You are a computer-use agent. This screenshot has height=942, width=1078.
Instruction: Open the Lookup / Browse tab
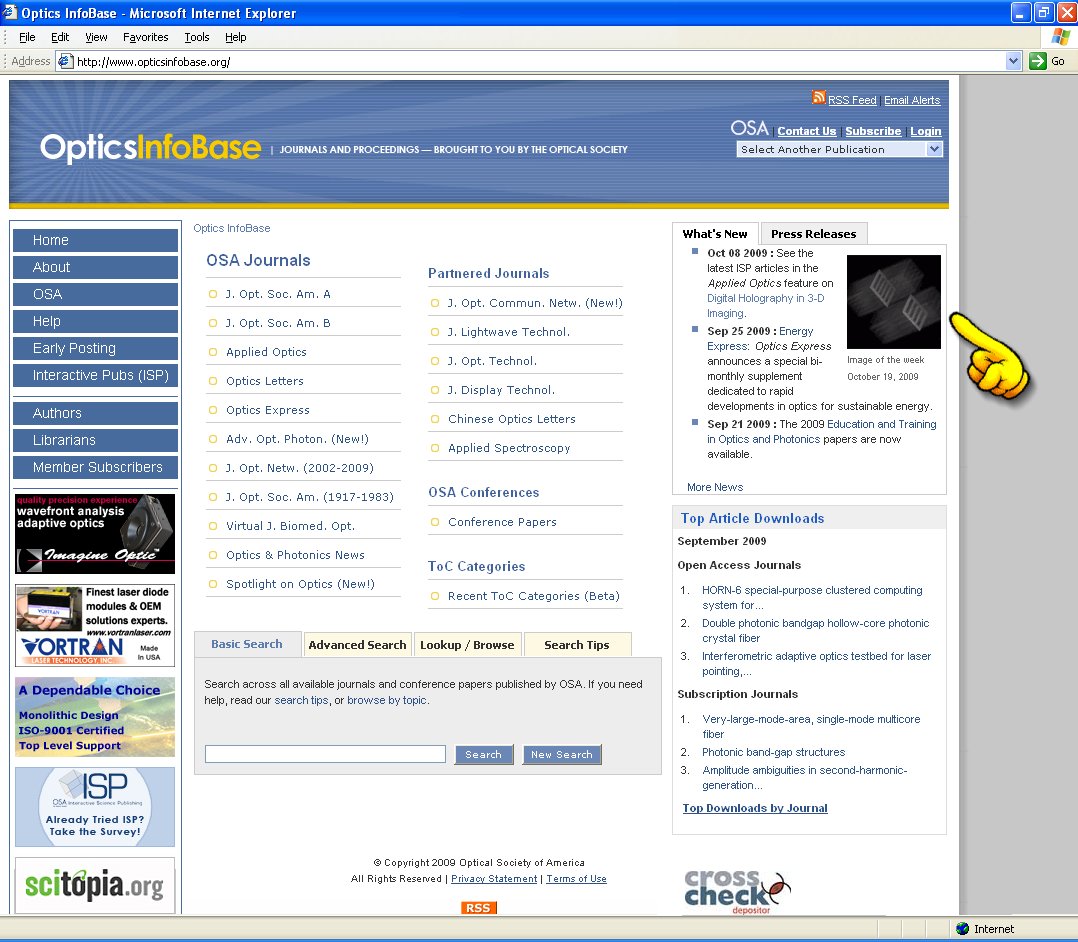click(x=468, y=645)
